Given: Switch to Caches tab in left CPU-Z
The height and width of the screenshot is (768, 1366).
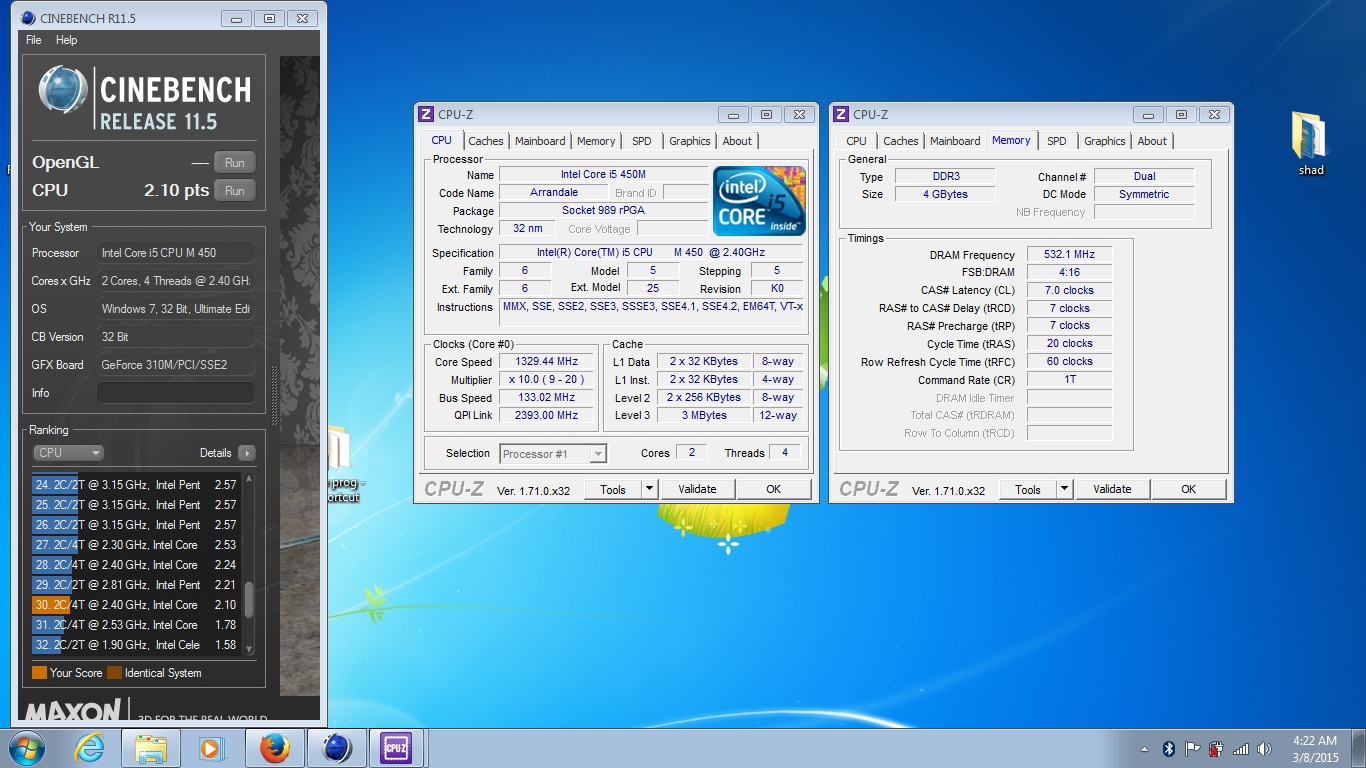Looking at the screenshot, I should pyautogui.click(x=486, y=141).
